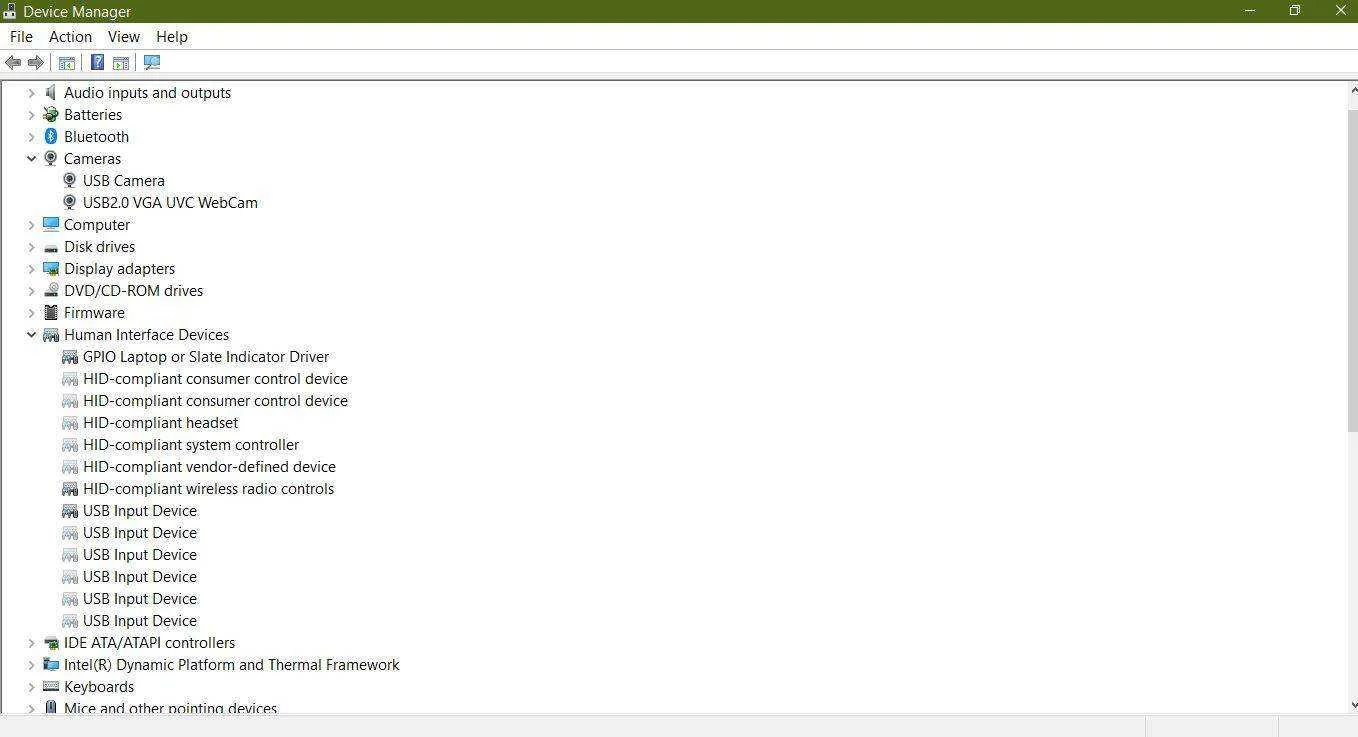The image size is (1358, 737).
Task: Select the HID-compliant wireless radio controls icon
Action: pyautogui.click(x=70, y=488)
